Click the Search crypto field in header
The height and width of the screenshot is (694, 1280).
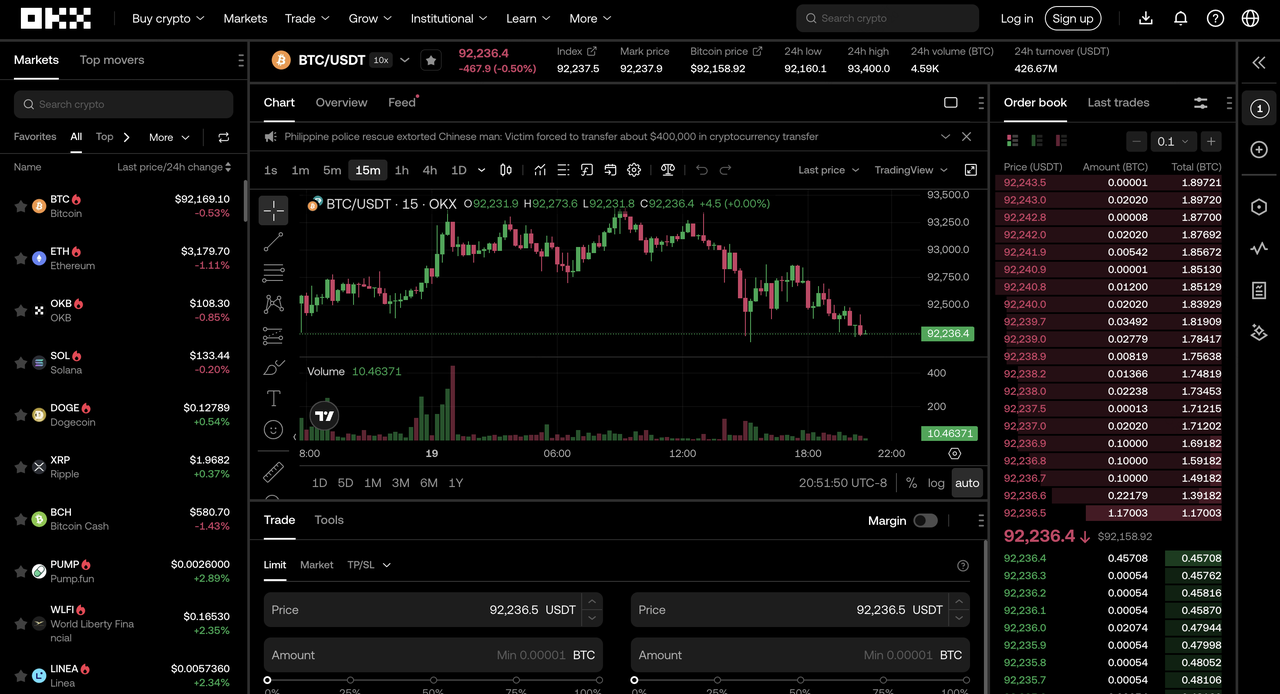coord(887,18)
